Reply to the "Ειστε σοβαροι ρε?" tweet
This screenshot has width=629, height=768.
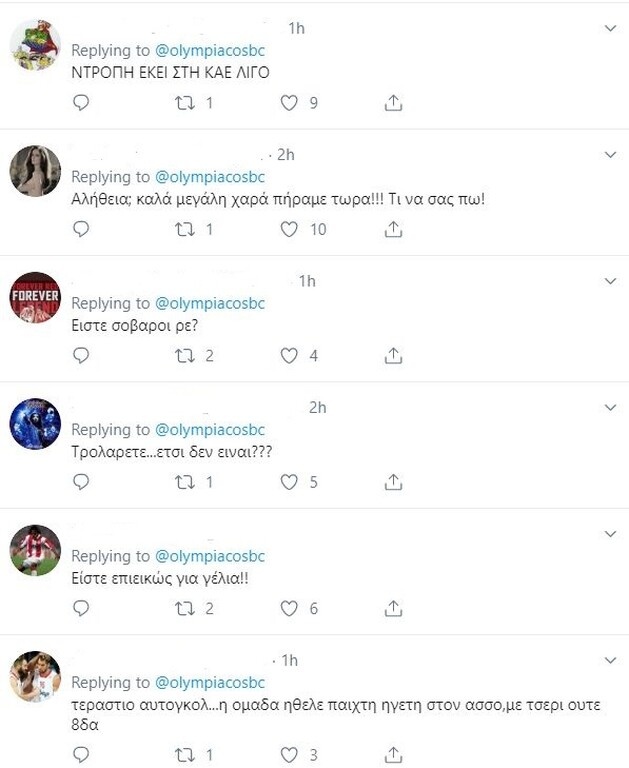[82, 355]
